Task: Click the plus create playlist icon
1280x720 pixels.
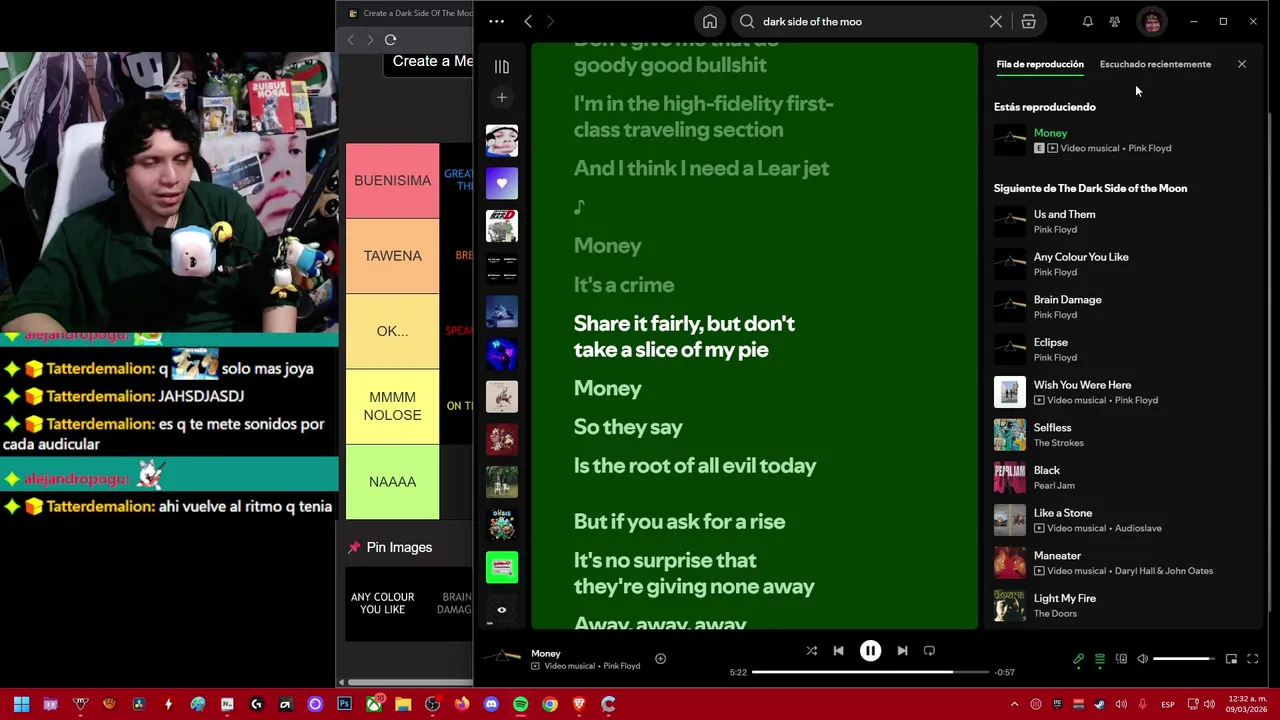Action: point(502,97)
